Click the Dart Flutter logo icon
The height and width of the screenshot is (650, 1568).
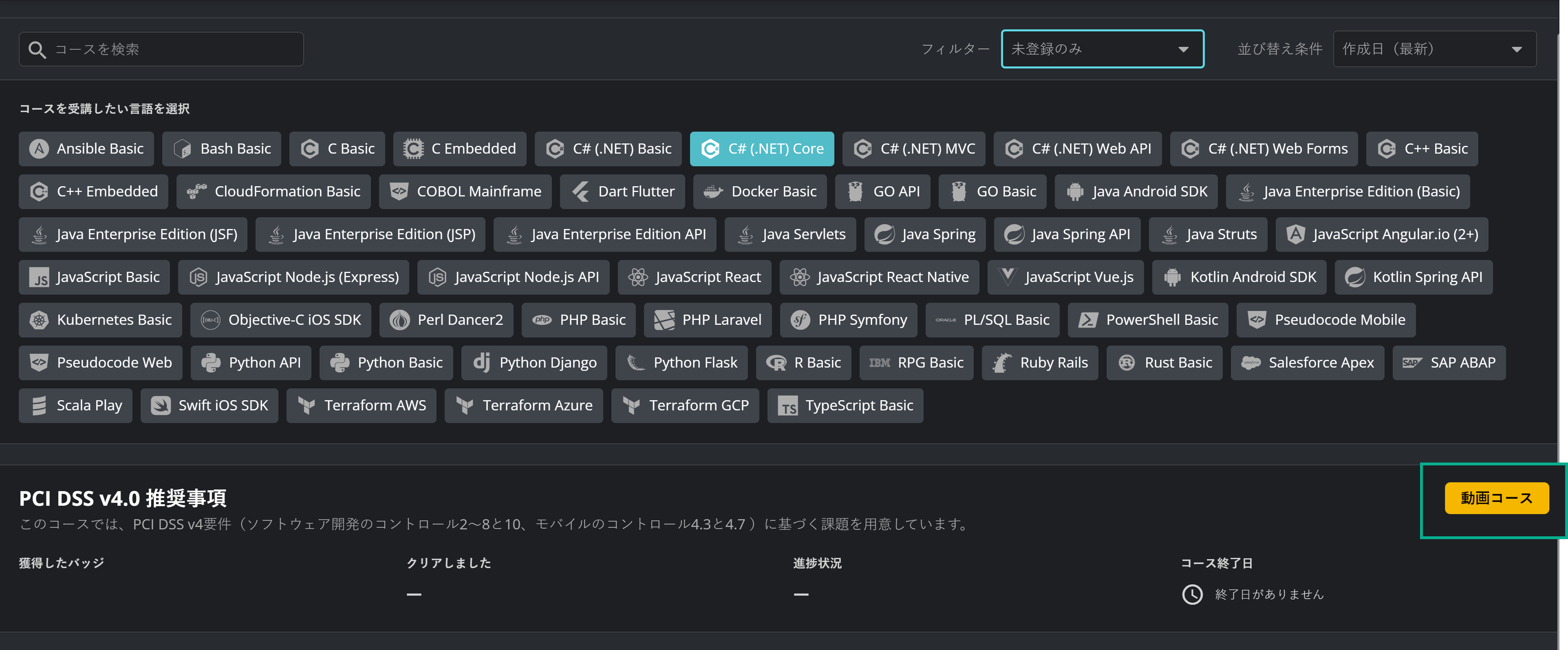[580, 191]
